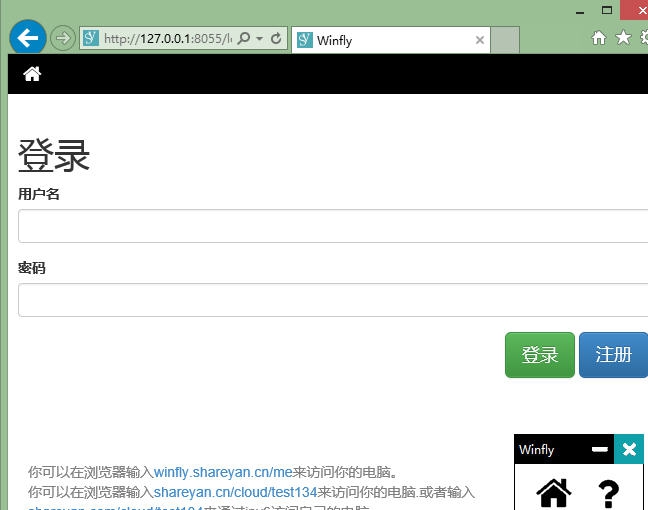Open a new tab beside Winfly

pyautogui.click(x=505, y=40)
